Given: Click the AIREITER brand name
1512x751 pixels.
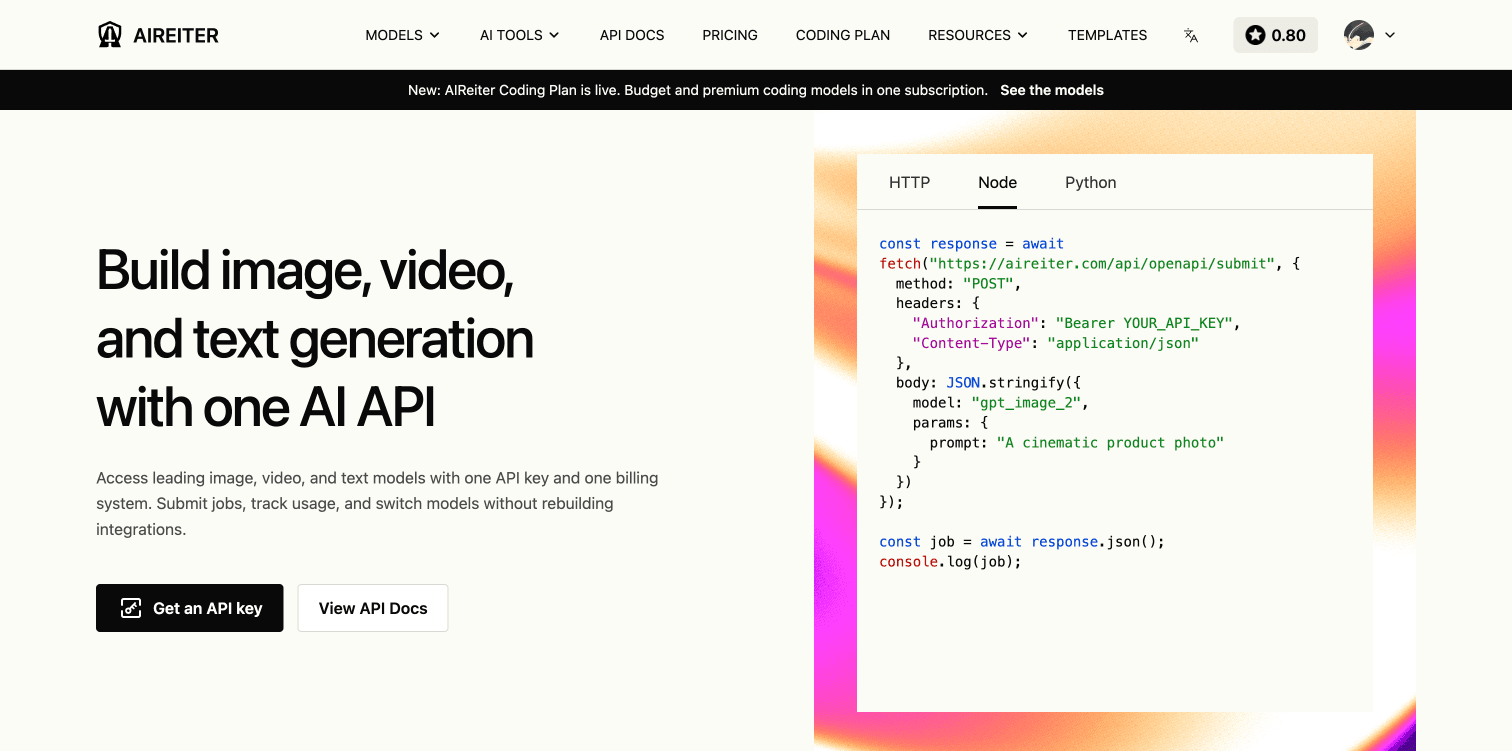Looking at the screenshot, I should click(x=176, y=35).
